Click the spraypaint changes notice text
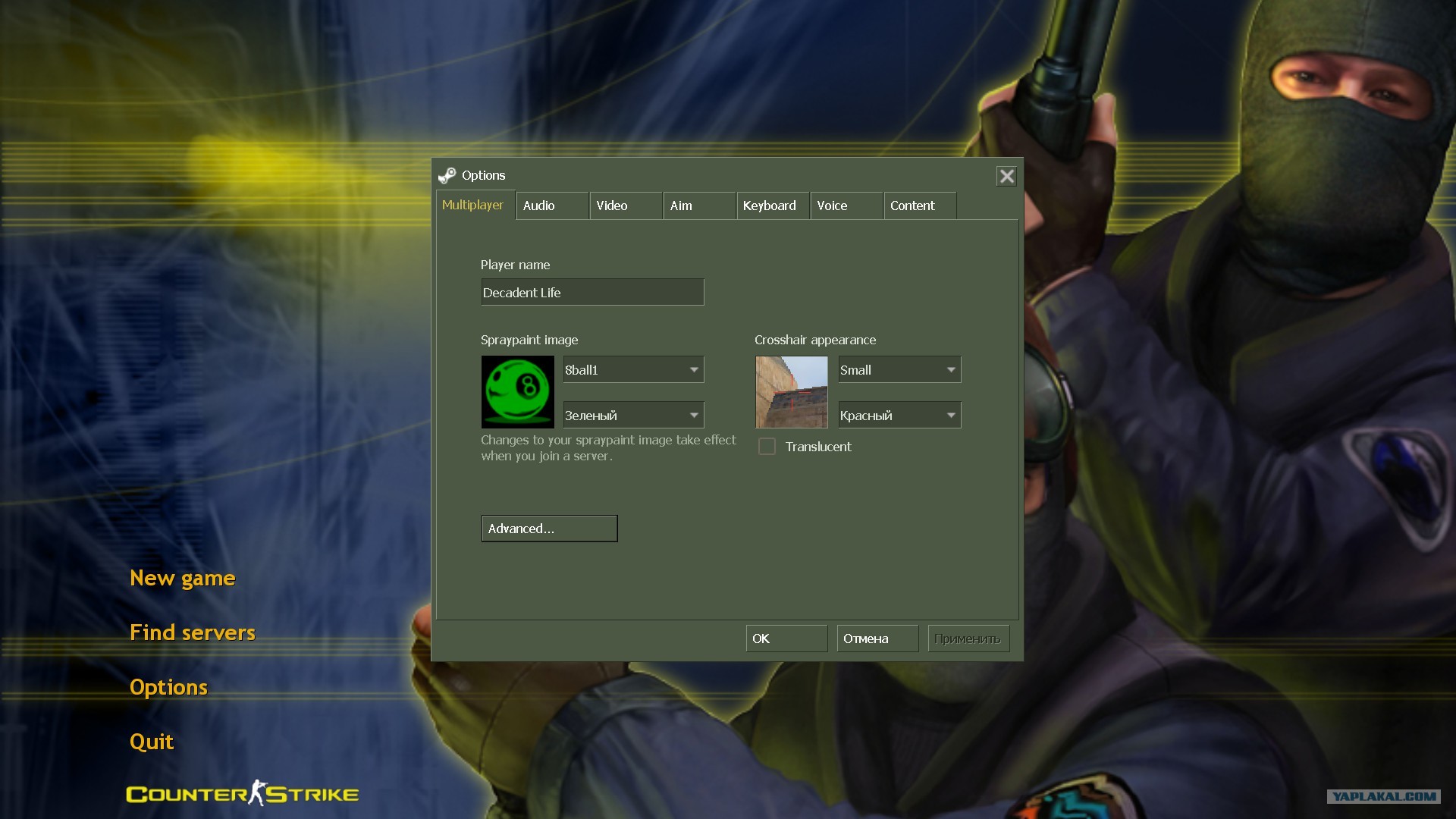 coord(608,447)
